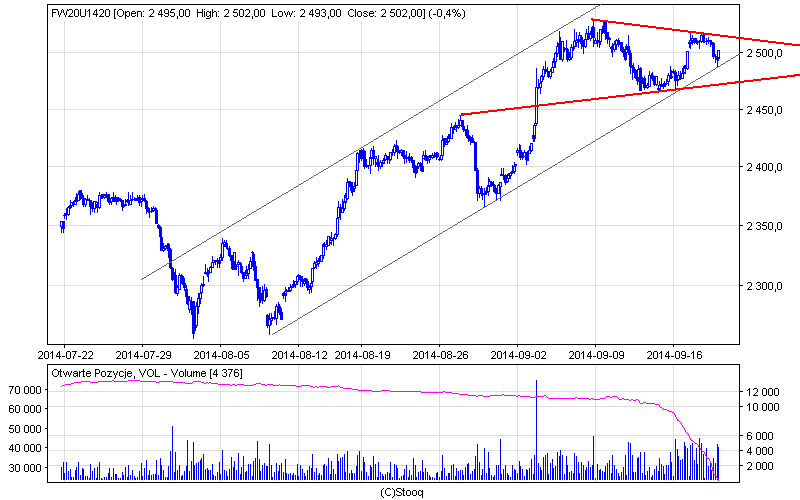Click the 2 450,0 price axis label
The width and height of the screenshot is (800, 500).
point(764,110)
